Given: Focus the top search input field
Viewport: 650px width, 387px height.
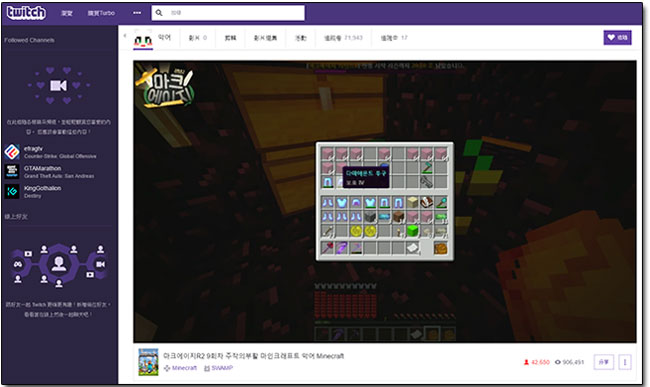Looking at the screenshot, I should click(x=228, y=13).
